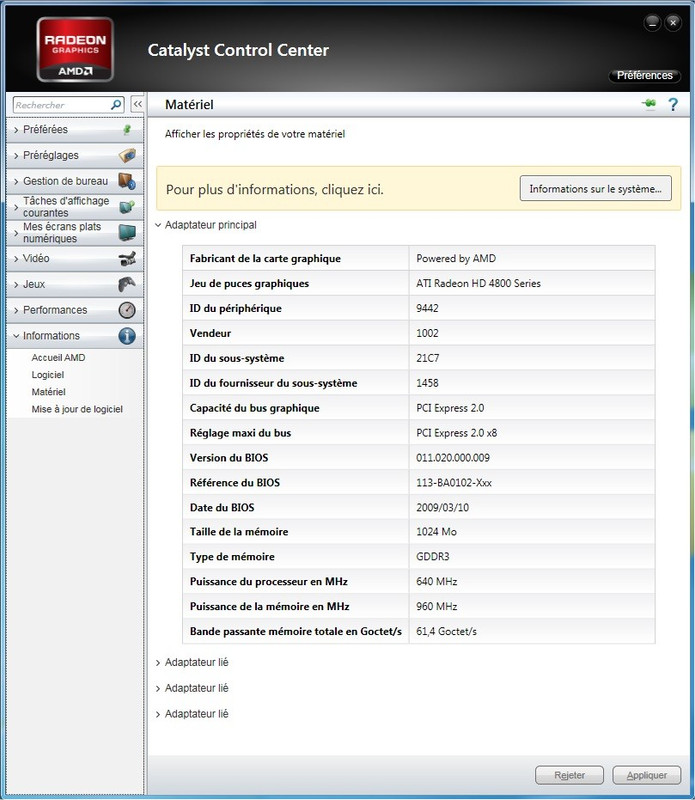Click Informations sur le système button
695x800 pixels.
tap(595, 189)
